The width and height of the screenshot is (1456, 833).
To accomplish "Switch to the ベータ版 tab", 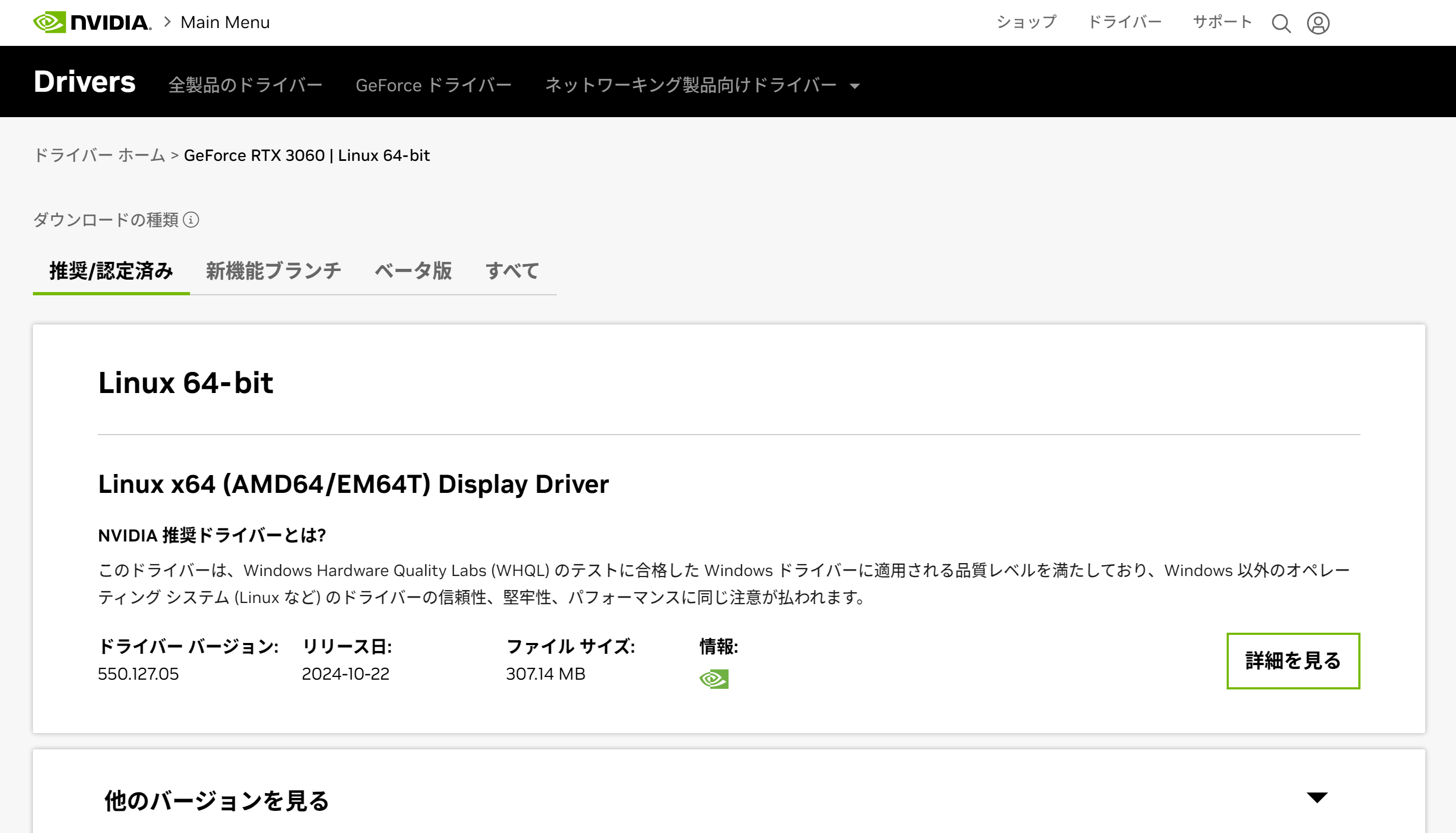I will 413,271.
